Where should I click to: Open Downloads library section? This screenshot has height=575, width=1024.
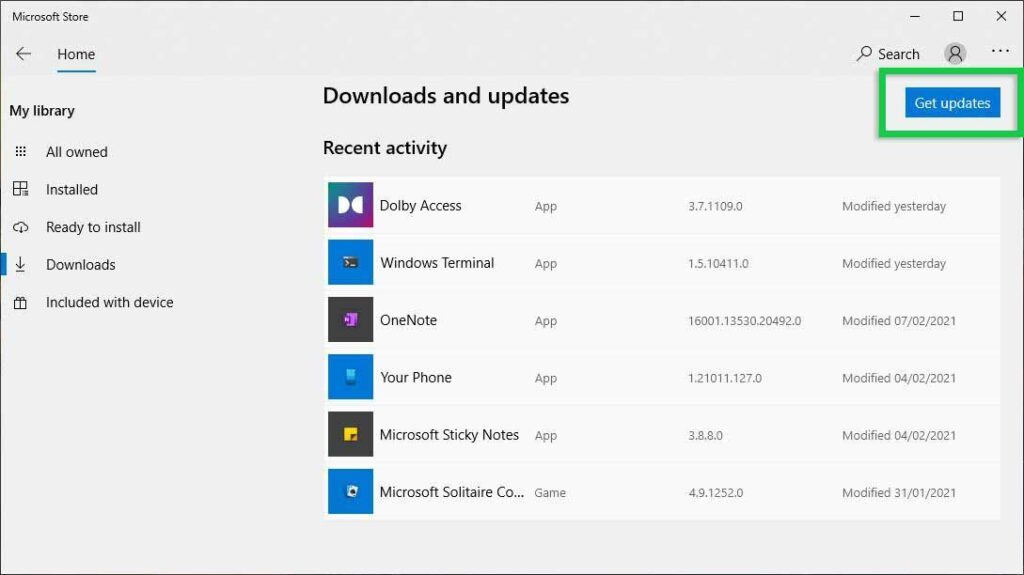tap(80, 265)
